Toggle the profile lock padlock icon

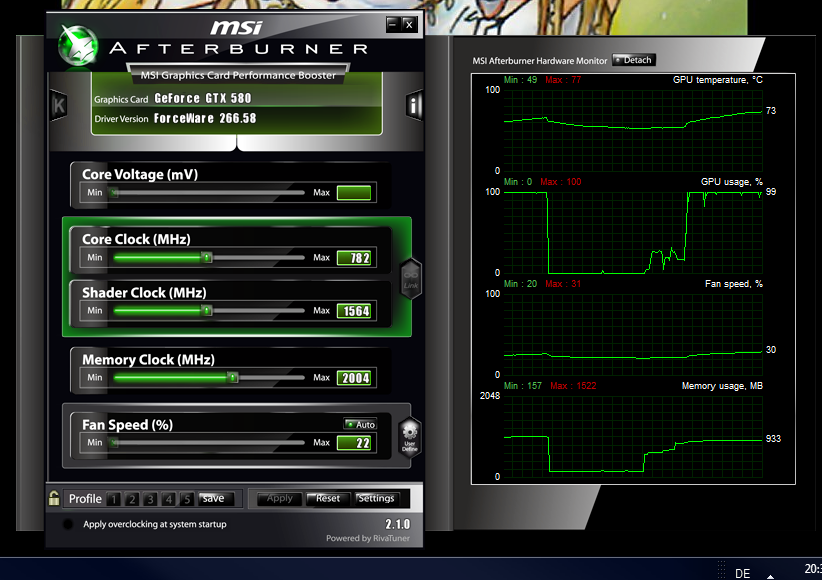tap(54, 498)
